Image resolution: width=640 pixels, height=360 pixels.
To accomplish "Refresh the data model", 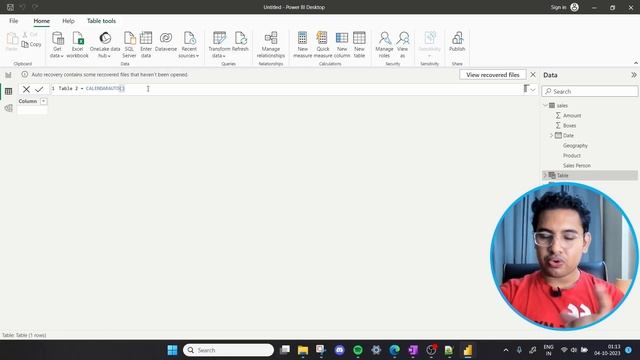I will (x=240, y=42).
